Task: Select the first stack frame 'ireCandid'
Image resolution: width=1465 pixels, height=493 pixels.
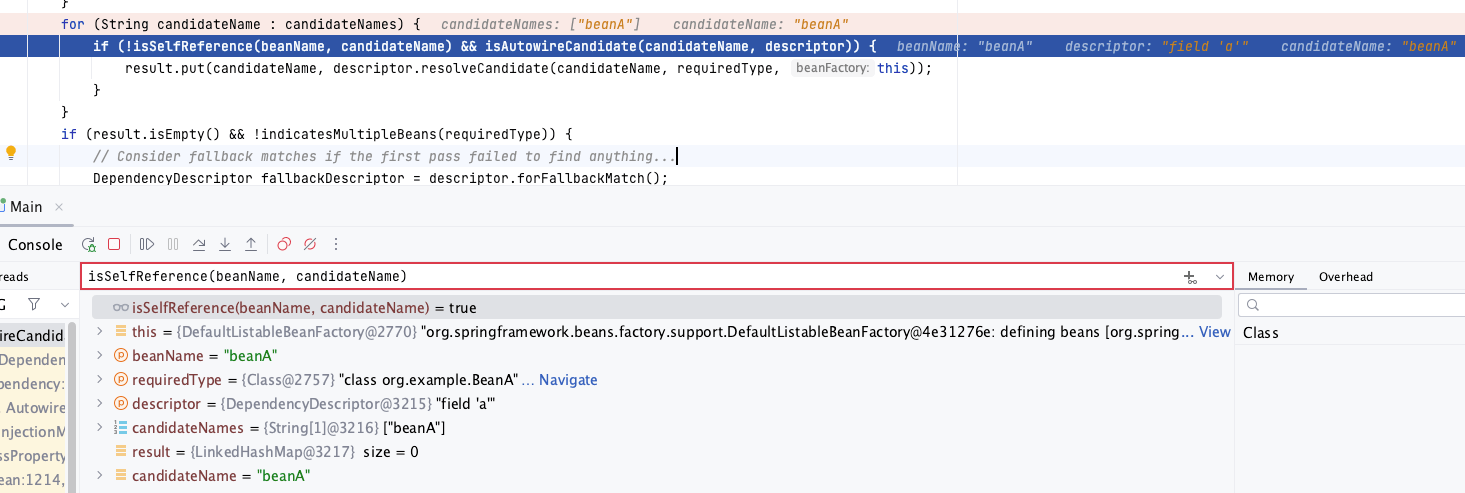Action: coord(33,335)
